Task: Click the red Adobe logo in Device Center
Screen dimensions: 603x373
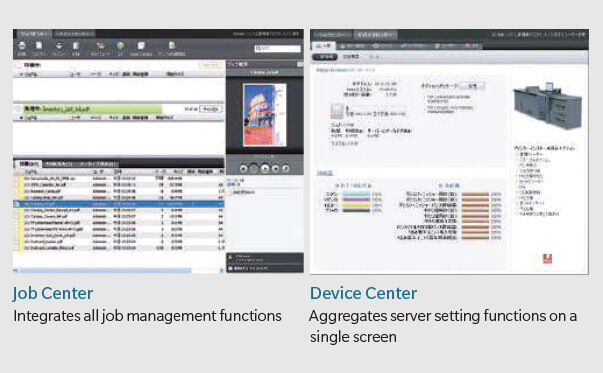Action: click(547, 259)
